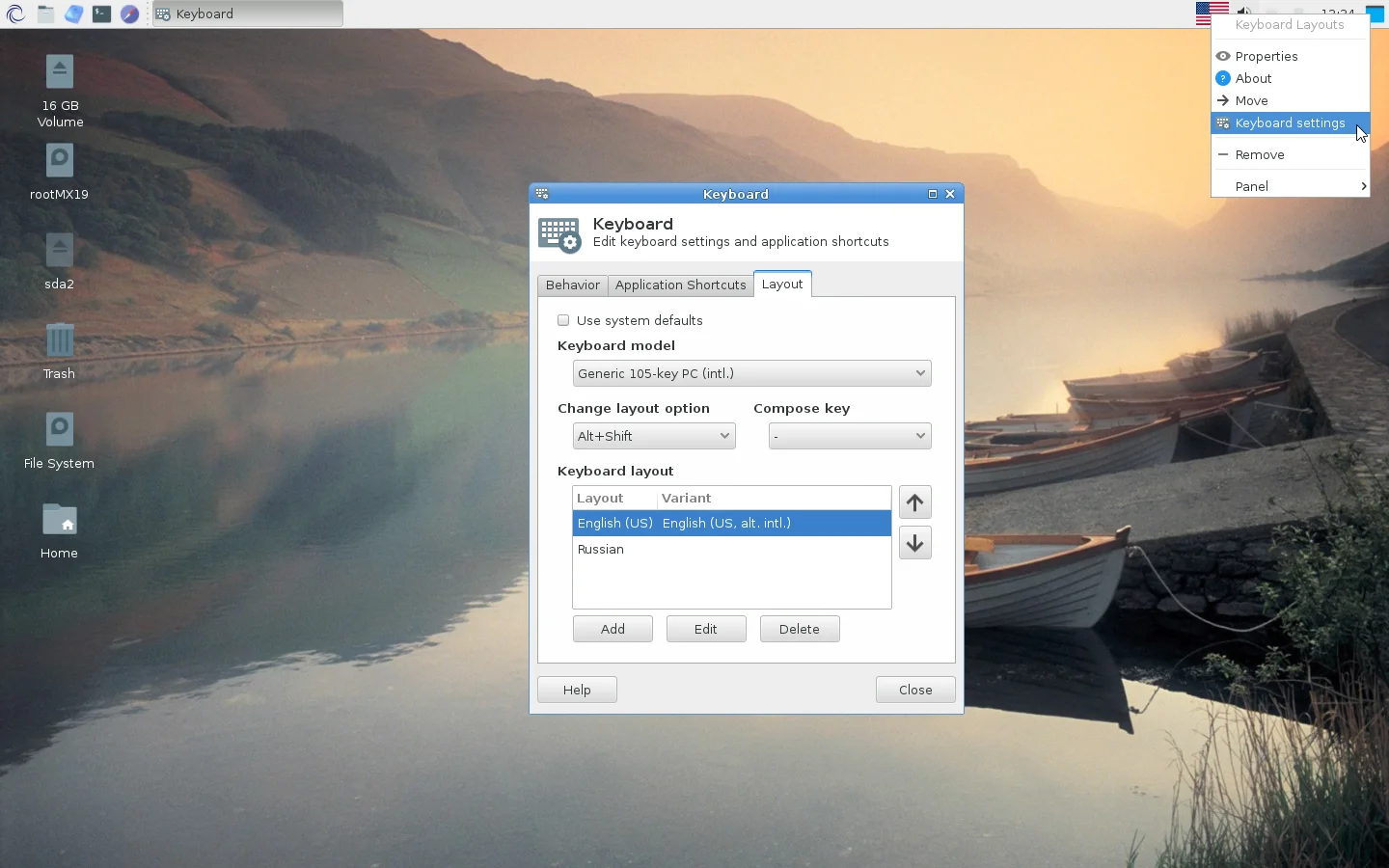Launch the terminal from the taskbar

[101, 14]
